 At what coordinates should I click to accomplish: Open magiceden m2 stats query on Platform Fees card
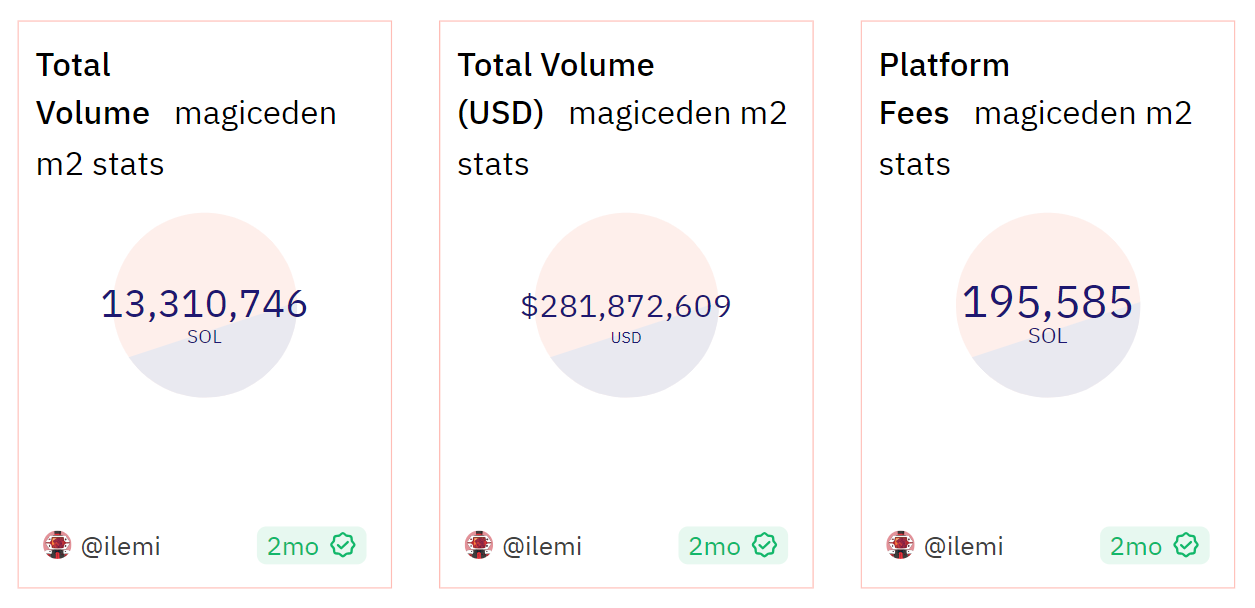click(x=1036, y=138)
